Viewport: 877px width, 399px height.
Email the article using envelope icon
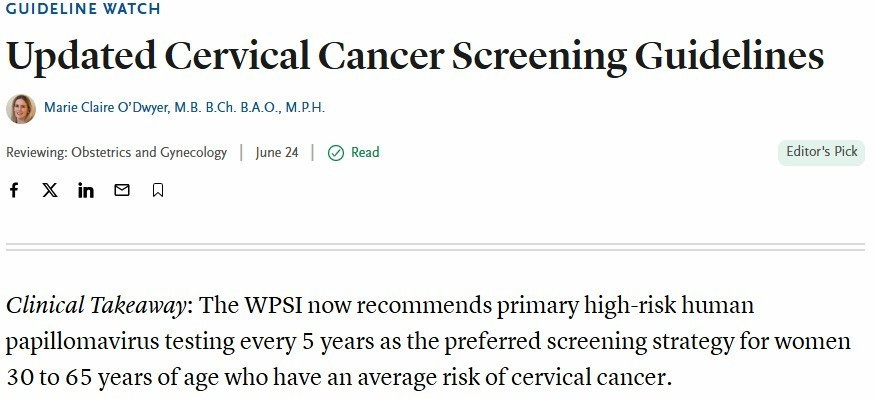pos(122,190)
